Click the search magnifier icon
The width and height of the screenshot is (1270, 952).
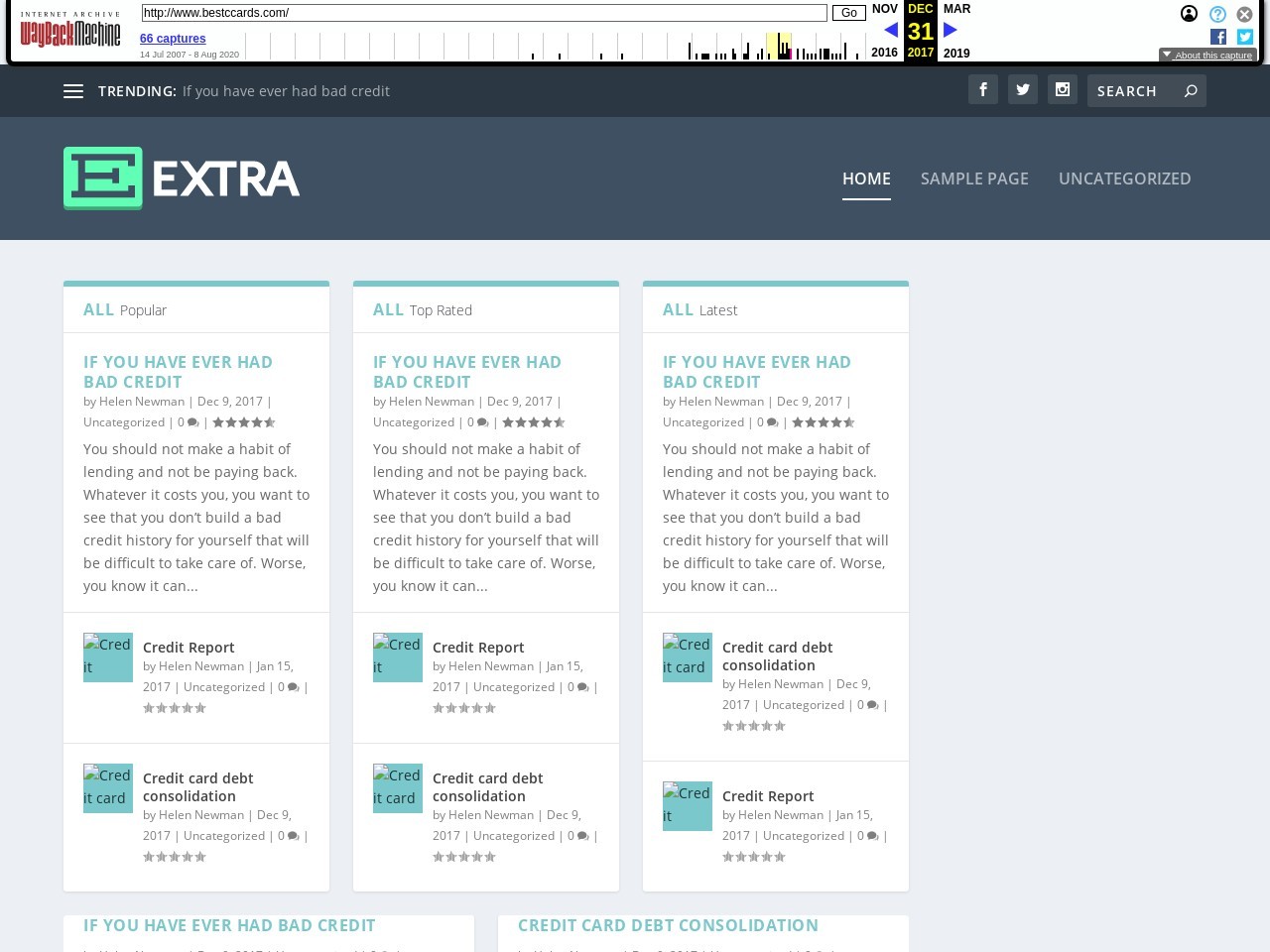coord(1191,91)
